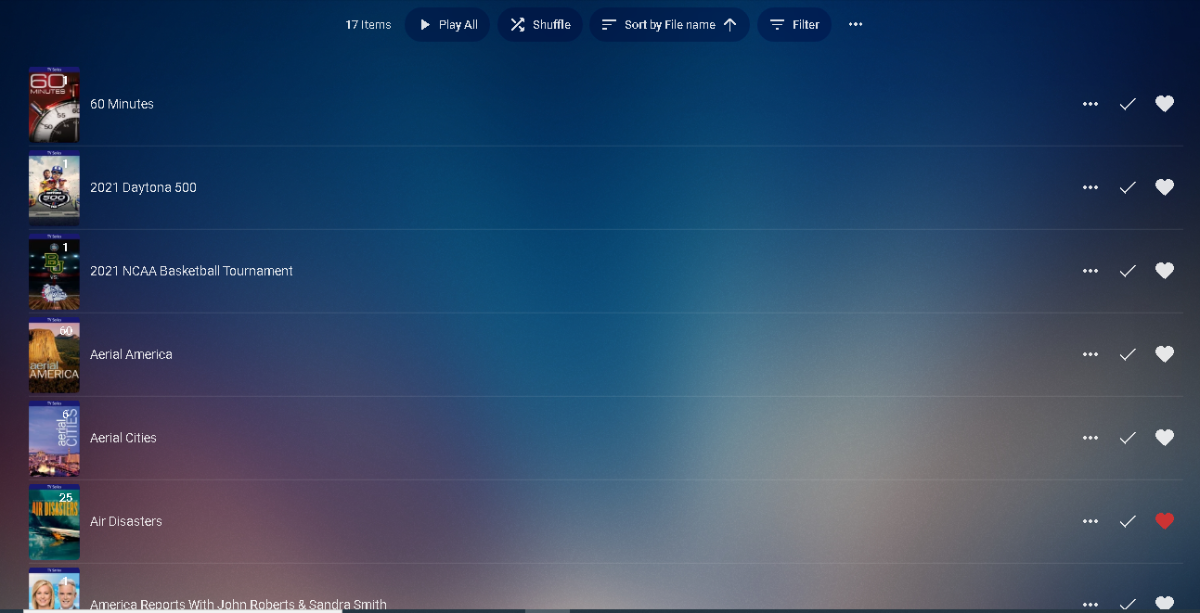Select America Reports With John Roberts title
Image resolution: width=1200 pixels, height=613 pixels.
tap(238, 605)
